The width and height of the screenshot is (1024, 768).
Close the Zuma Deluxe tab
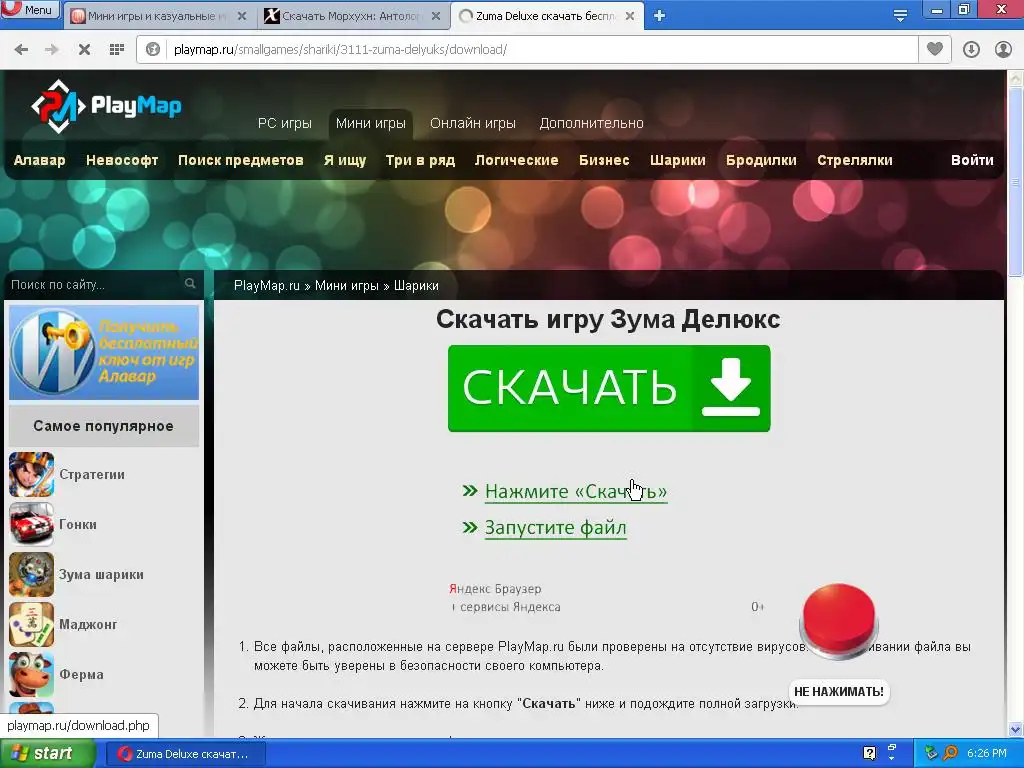pyautogui.click(x=630, y=16)
